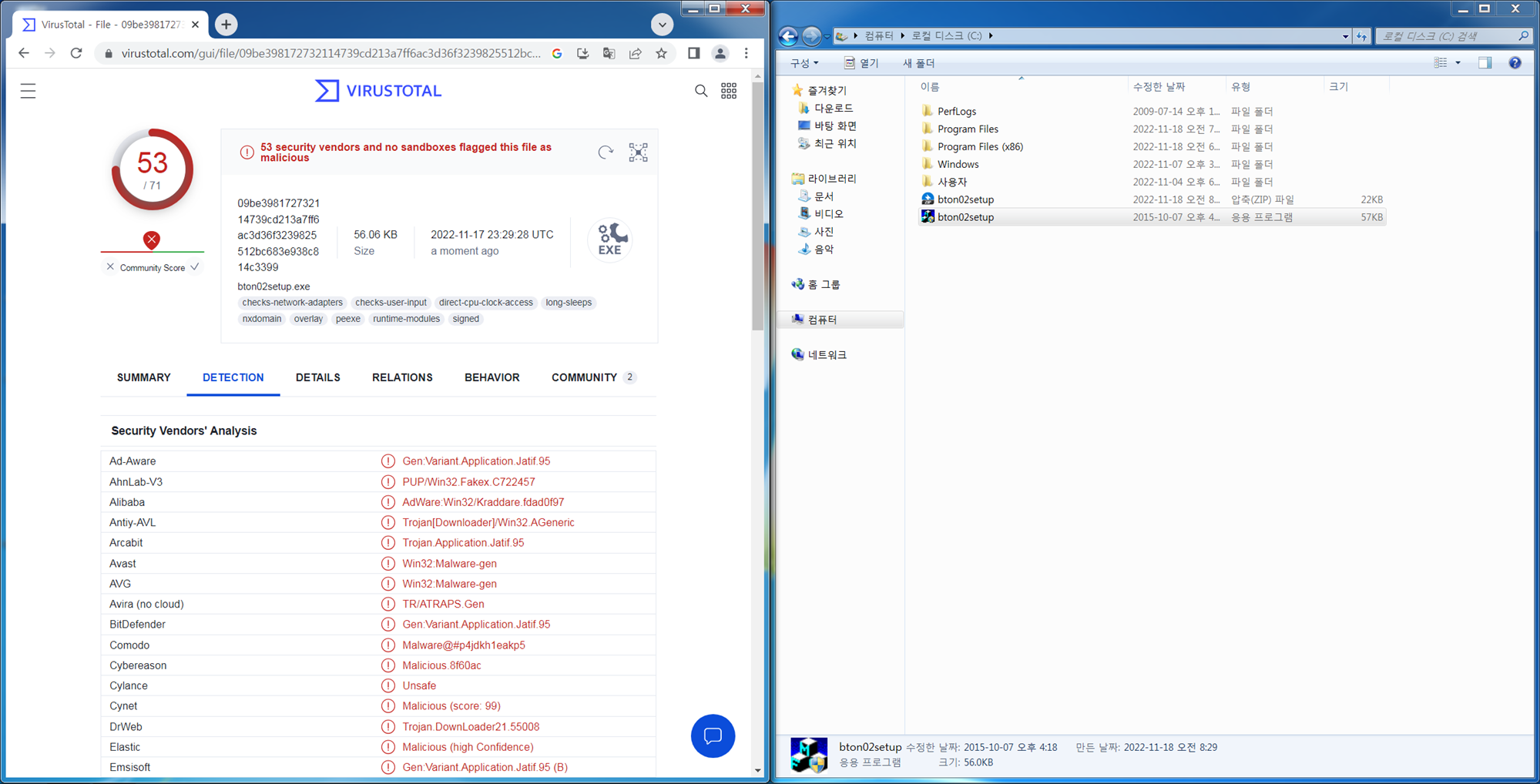The width and height of the screenshot is (1540, 784).
Task: Click the VirusTotal logo
Action: (378, 91)
